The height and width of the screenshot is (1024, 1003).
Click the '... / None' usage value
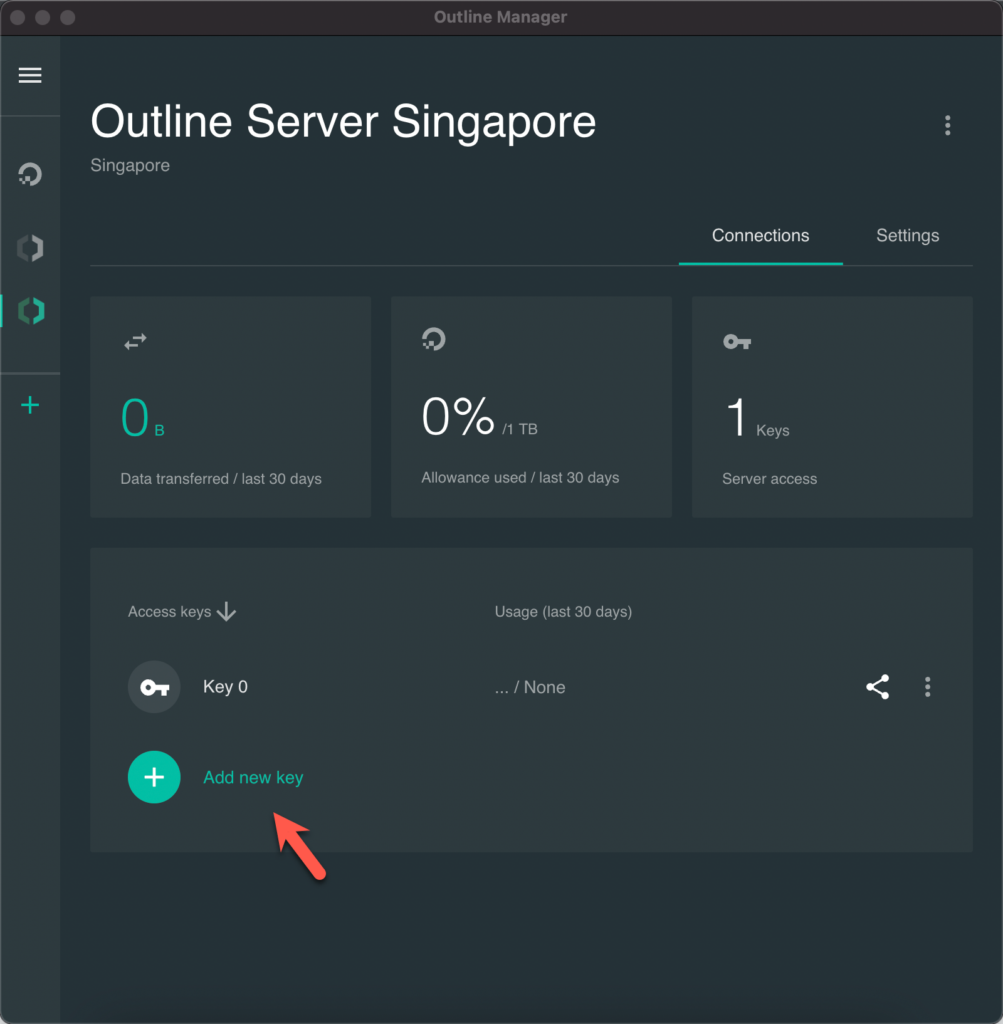(530, 687)
